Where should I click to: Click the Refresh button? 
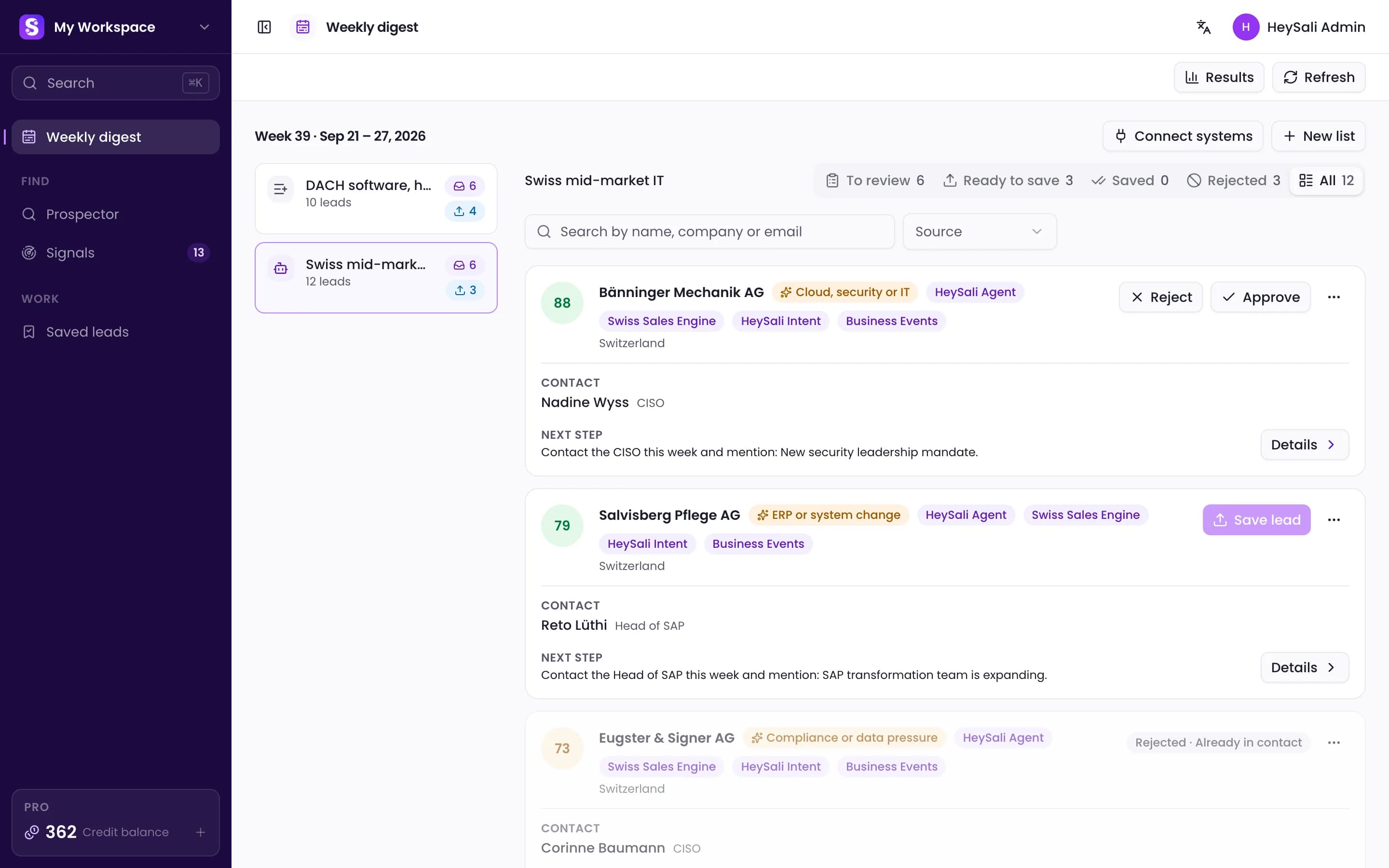(x=1319, y=78)
